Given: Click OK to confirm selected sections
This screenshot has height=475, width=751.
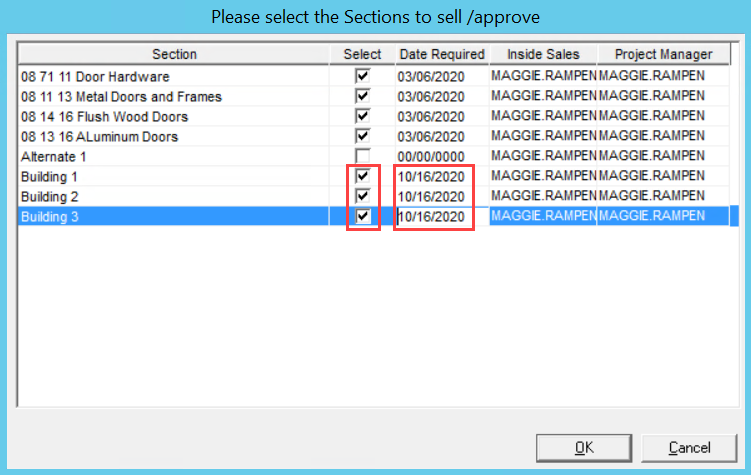Looking at the screenshot, I should tap(584, 448).
